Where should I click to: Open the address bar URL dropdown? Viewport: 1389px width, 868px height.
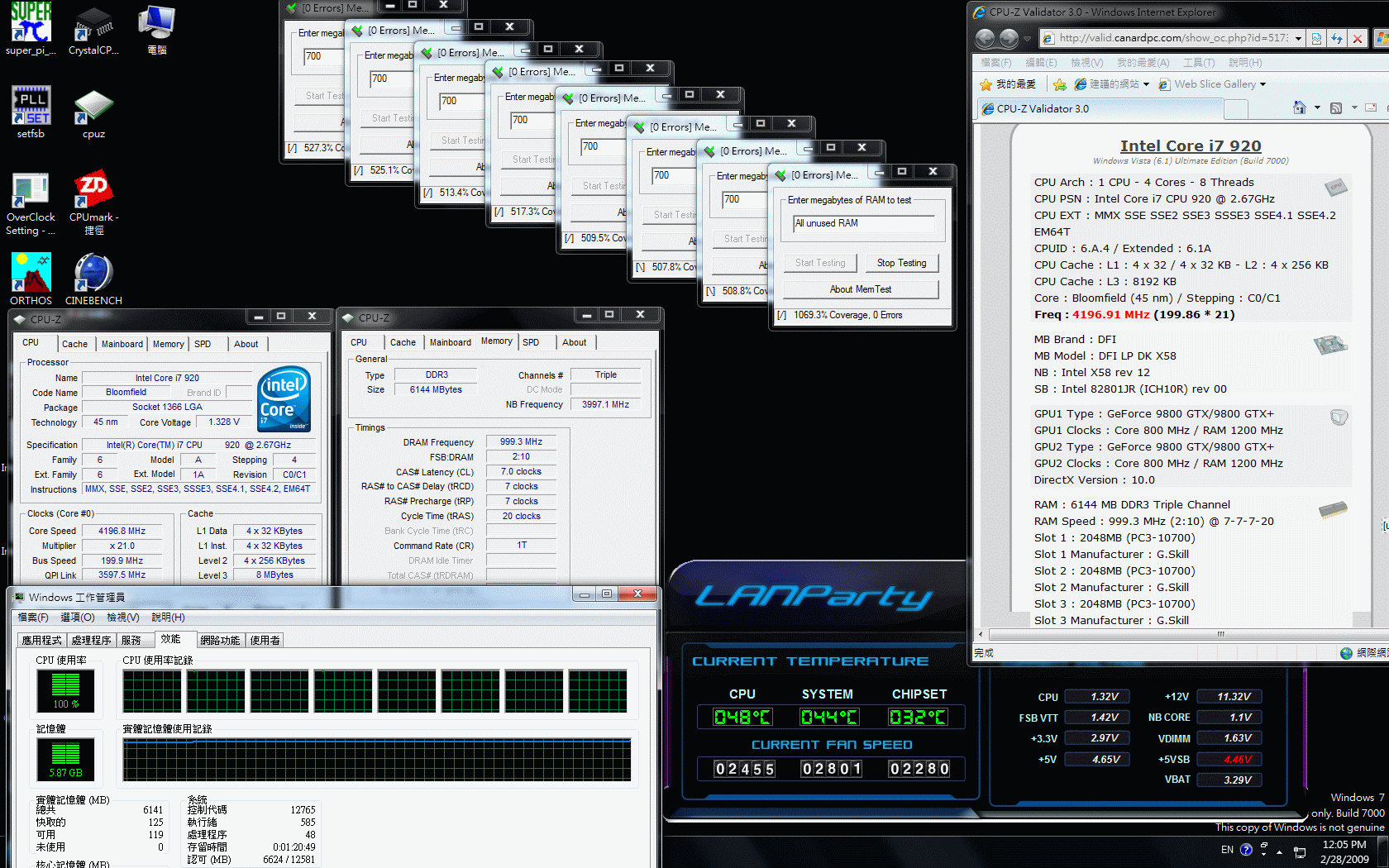click(x=1298, y=38)
